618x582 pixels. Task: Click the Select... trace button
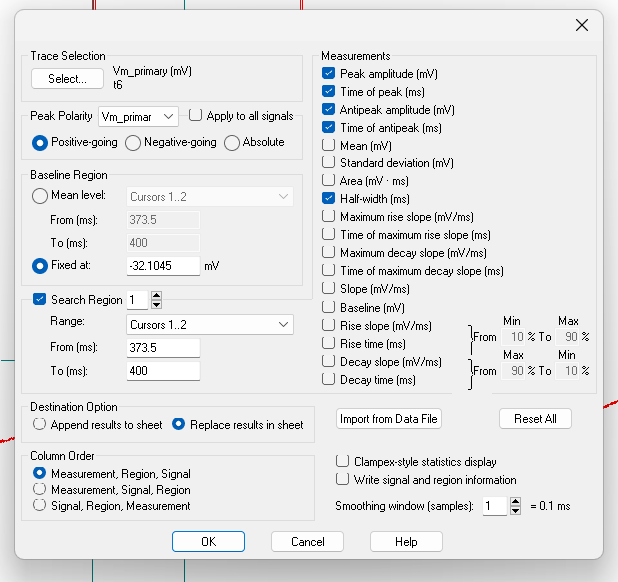[x=67, y=79]
